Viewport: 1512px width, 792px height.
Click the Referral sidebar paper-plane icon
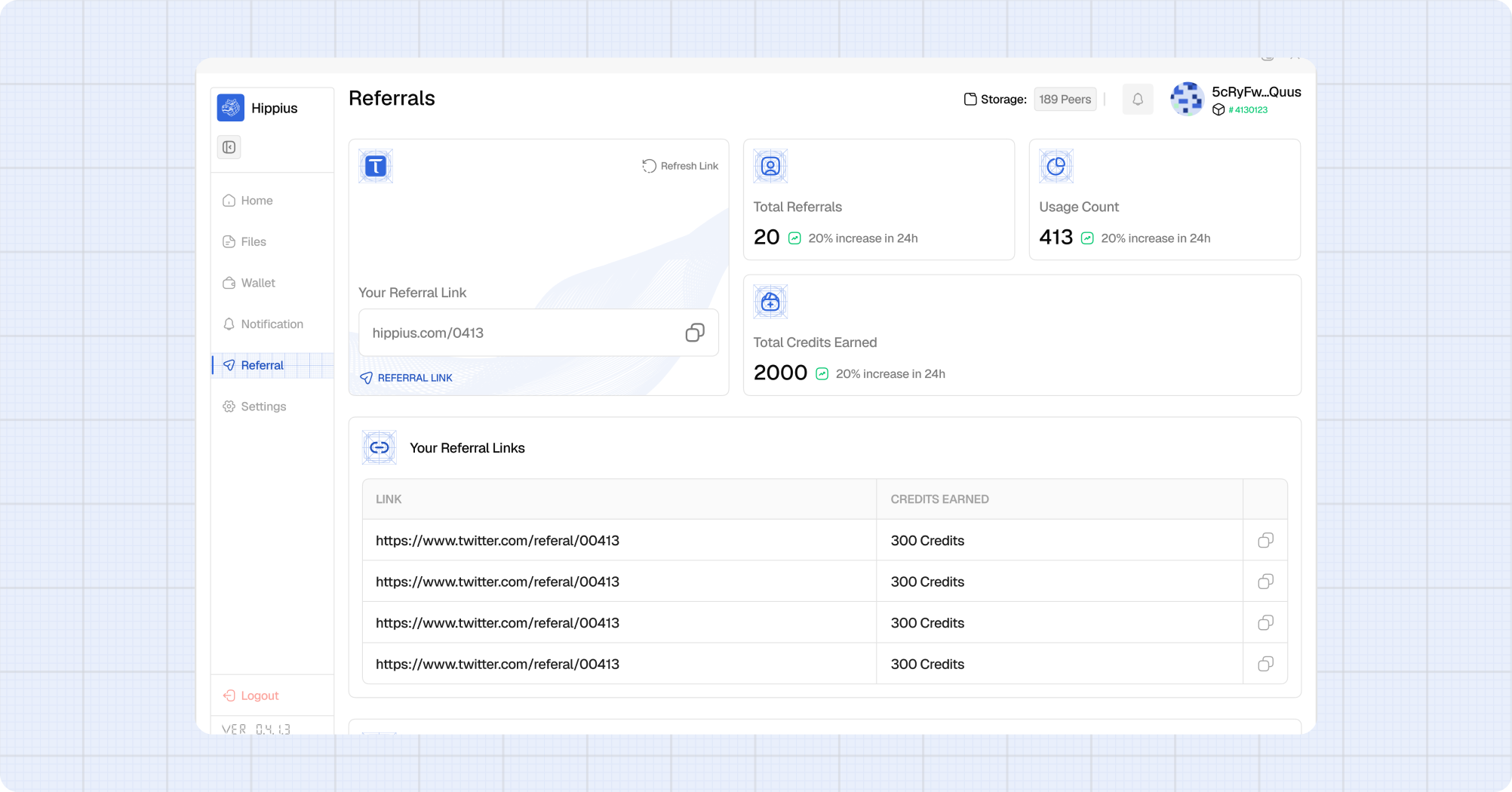click(229, 365)
